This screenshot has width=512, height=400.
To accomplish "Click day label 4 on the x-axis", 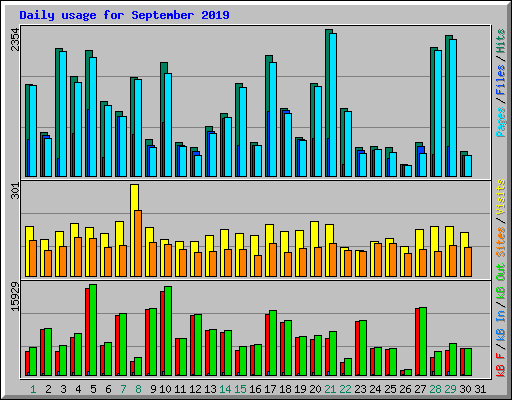I will 78,389.
